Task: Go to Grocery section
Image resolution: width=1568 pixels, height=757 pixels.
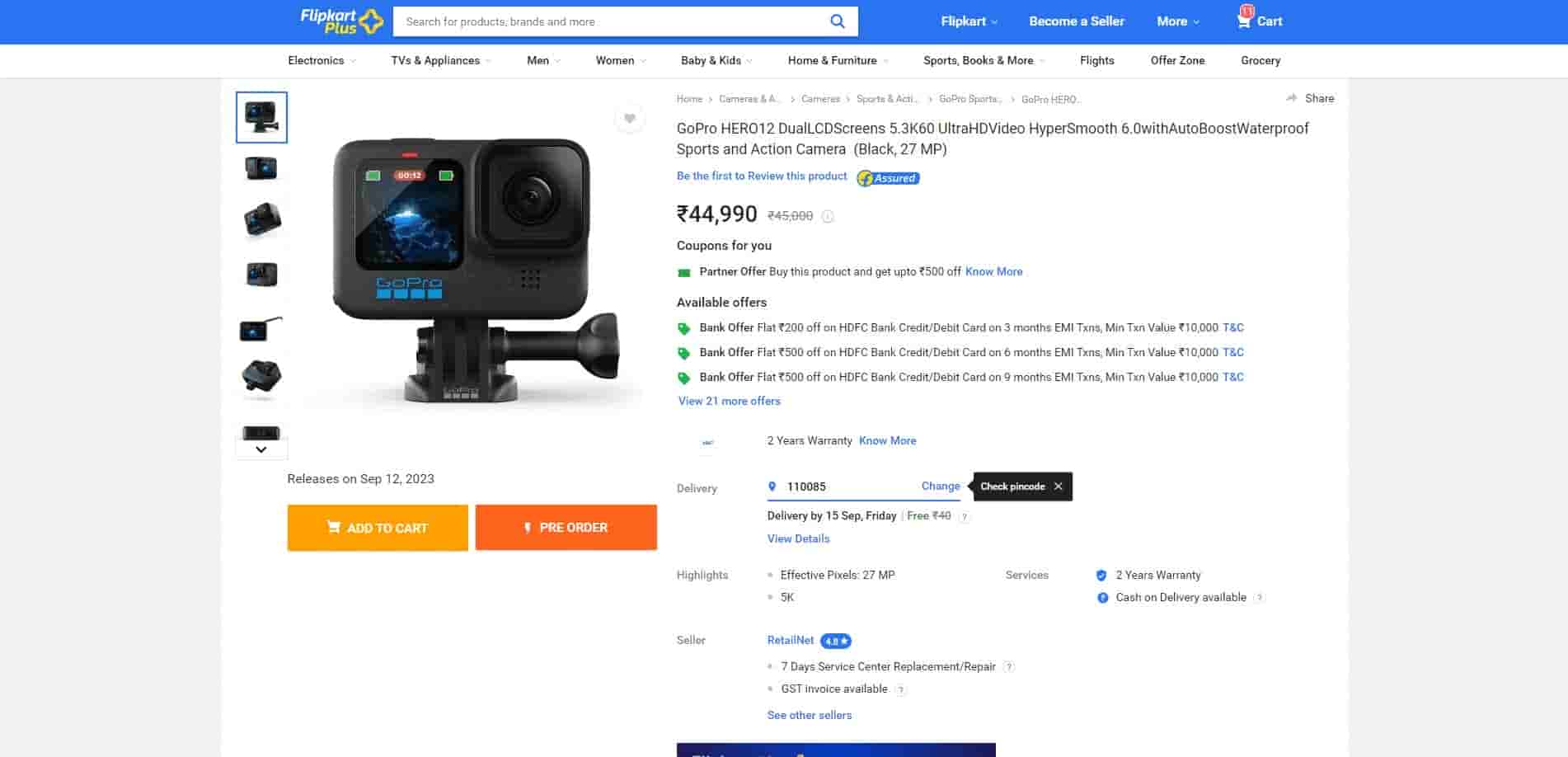Action: click(1260, 60)
